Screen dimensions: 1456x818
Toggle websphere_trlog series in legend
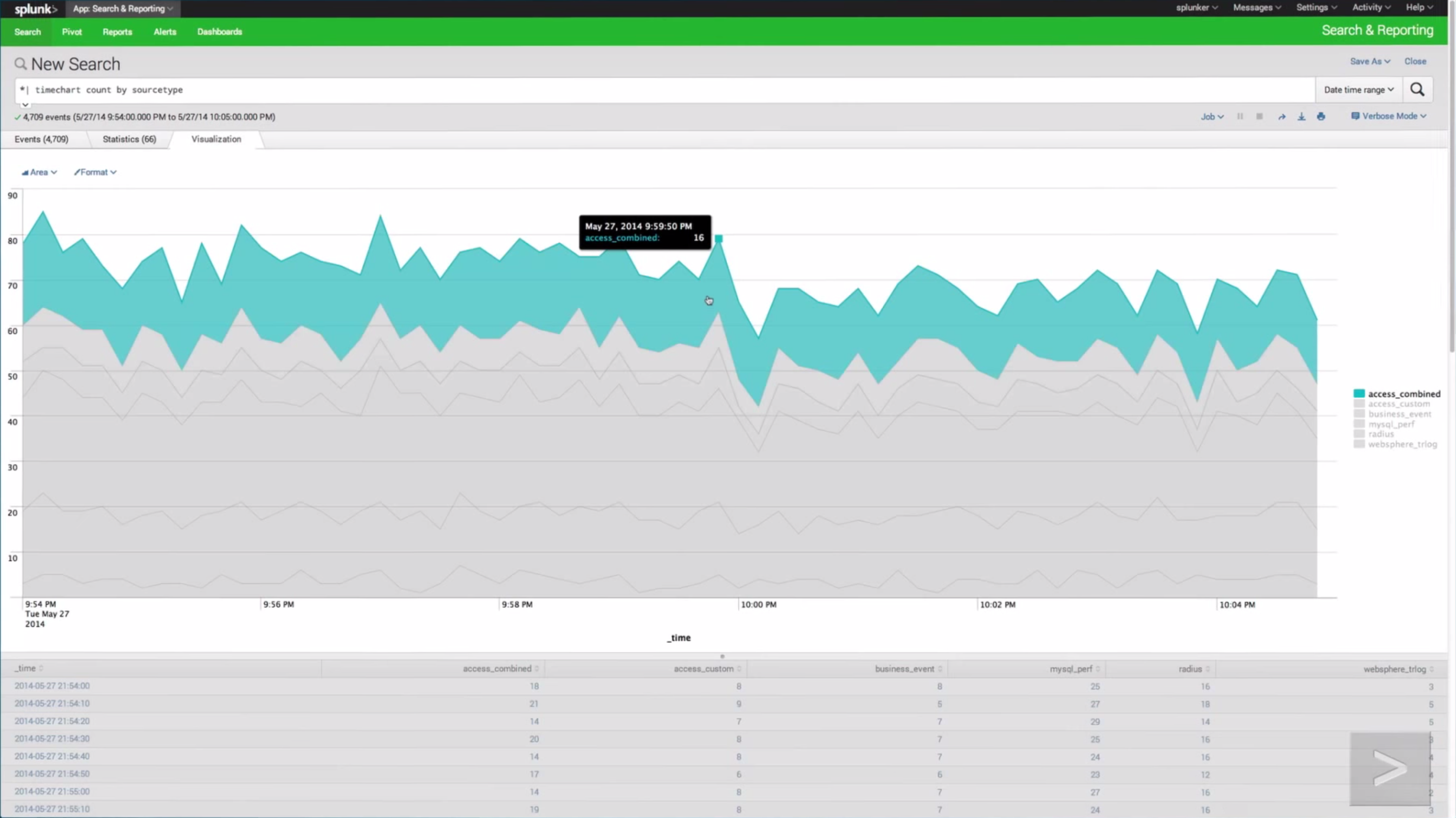click(1402, 444)
